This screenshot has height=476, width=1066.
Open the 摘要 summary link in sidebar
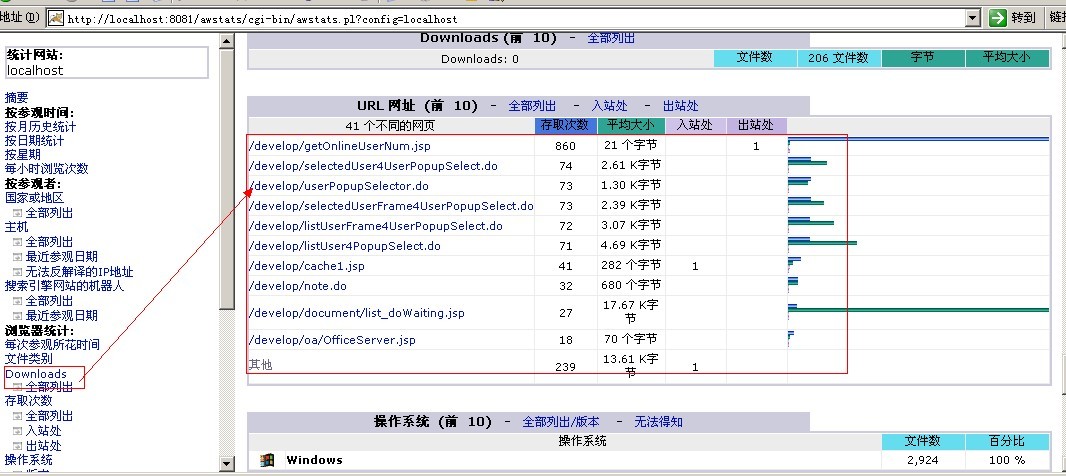point(16,98)
